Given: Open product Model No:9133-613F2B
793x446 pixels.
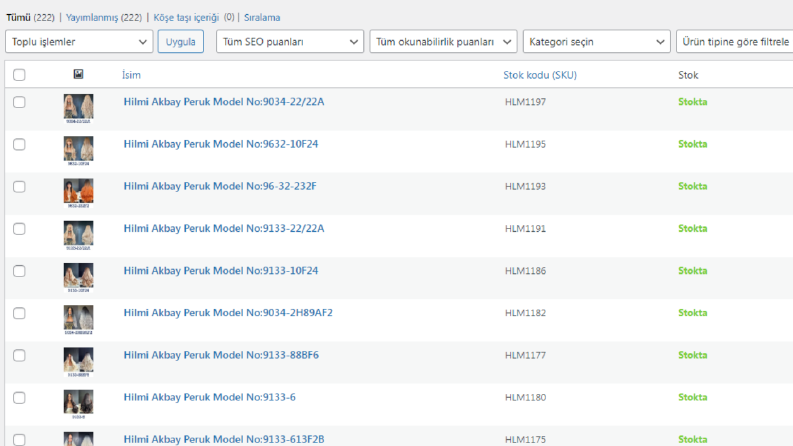Looking at the screenshot, I should (224, 439).
